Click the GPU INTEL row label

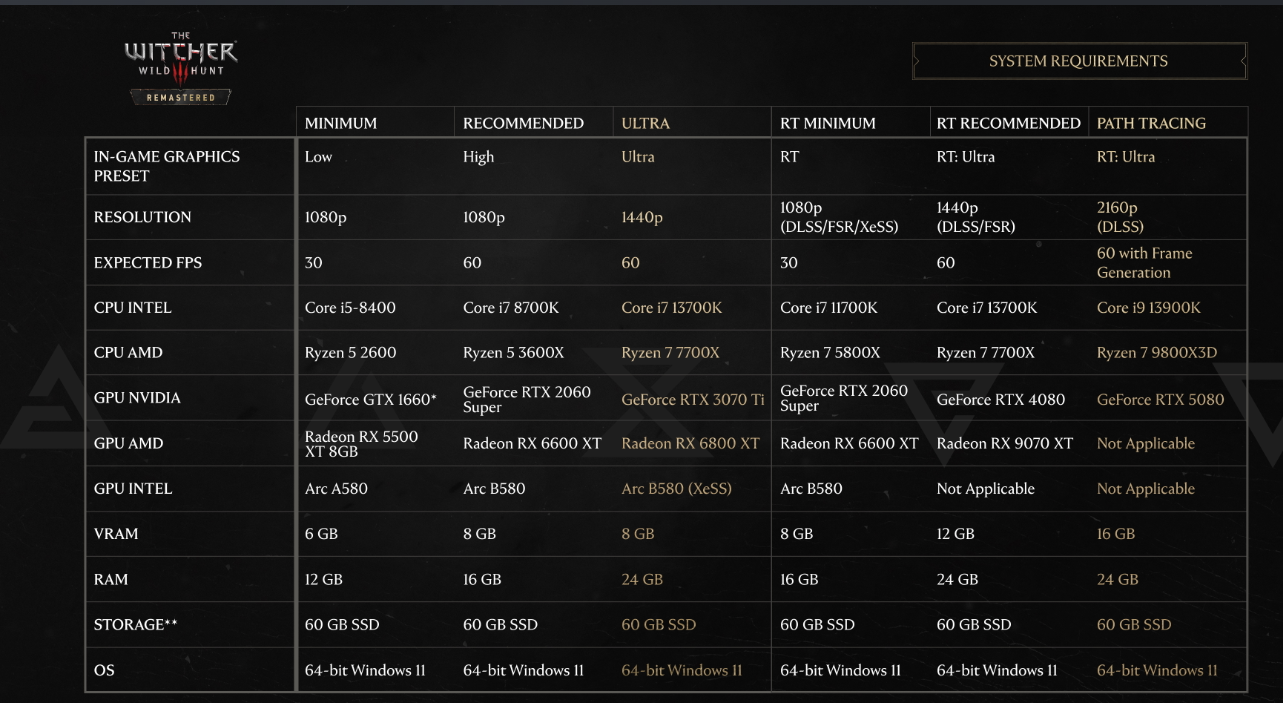coord(132,489)
